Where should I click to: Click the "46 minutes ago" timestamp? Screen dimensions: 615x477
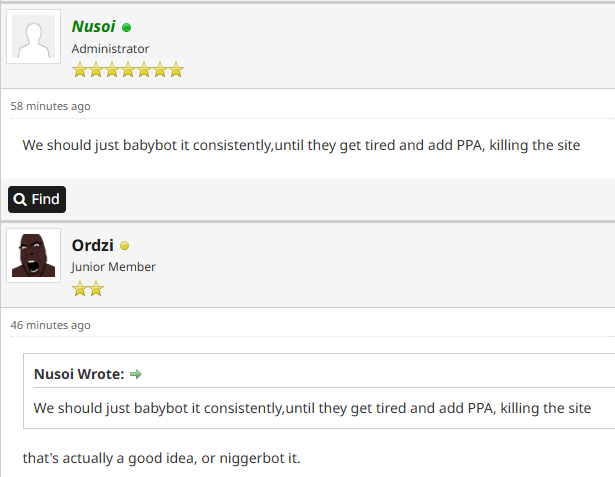click(50, 325)
